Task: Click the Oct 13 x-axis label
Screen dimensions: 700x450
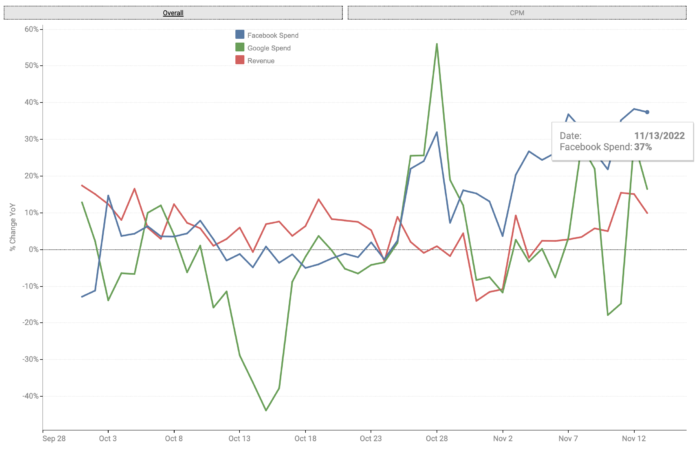Action: (x=239, y=438)
